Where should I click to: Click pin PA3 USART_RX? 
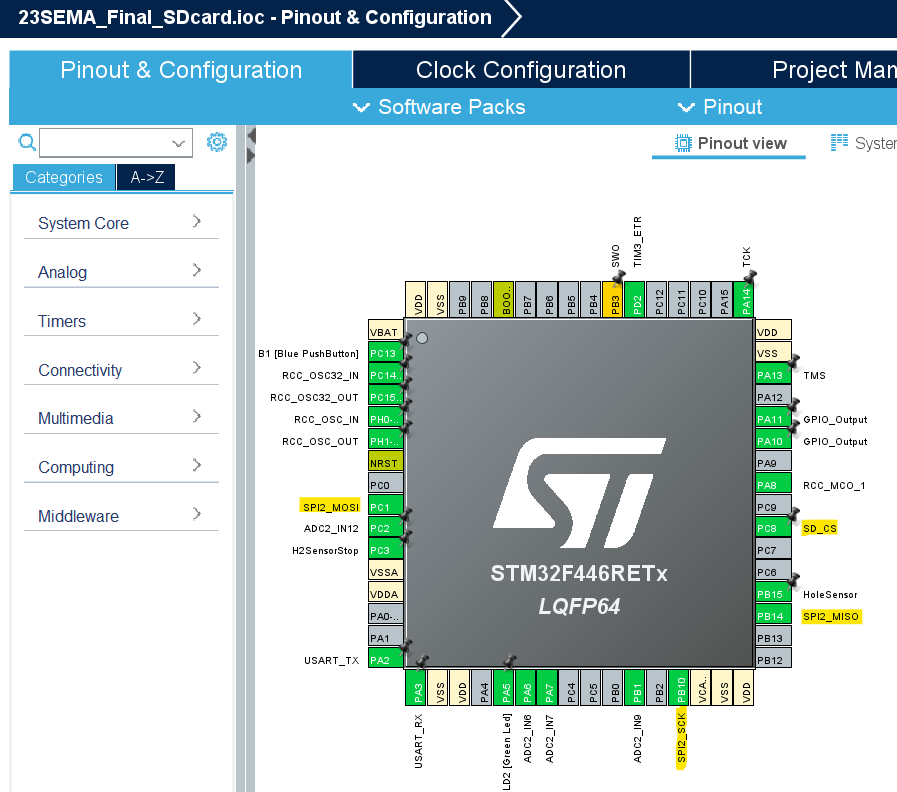pyautogui.click(x=417, y=688)
